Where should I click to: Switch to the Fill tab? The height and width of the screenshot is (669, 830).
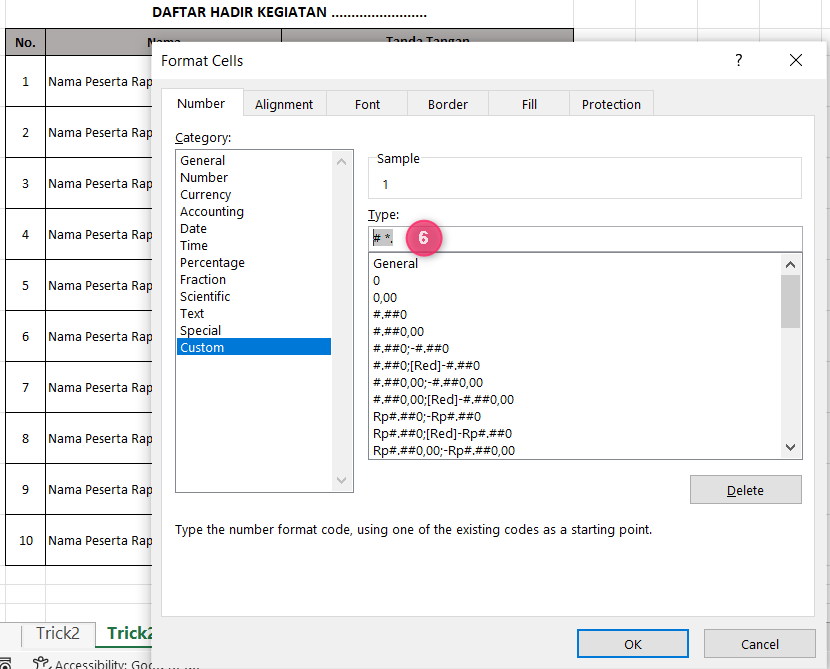pyautogui.click(x=529, y=104)
